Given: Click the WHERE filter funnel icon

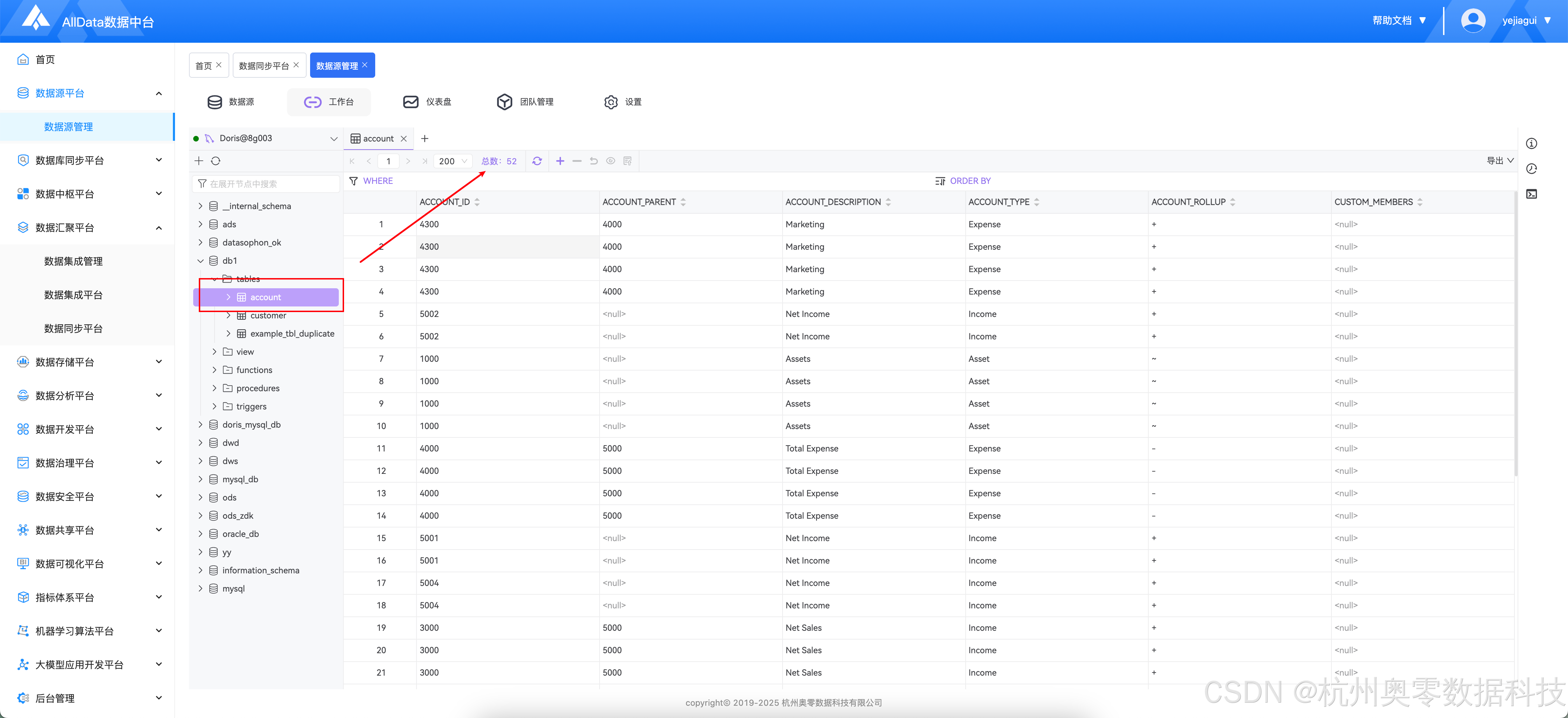Looking at the screenshot, I should pos(353,181).
